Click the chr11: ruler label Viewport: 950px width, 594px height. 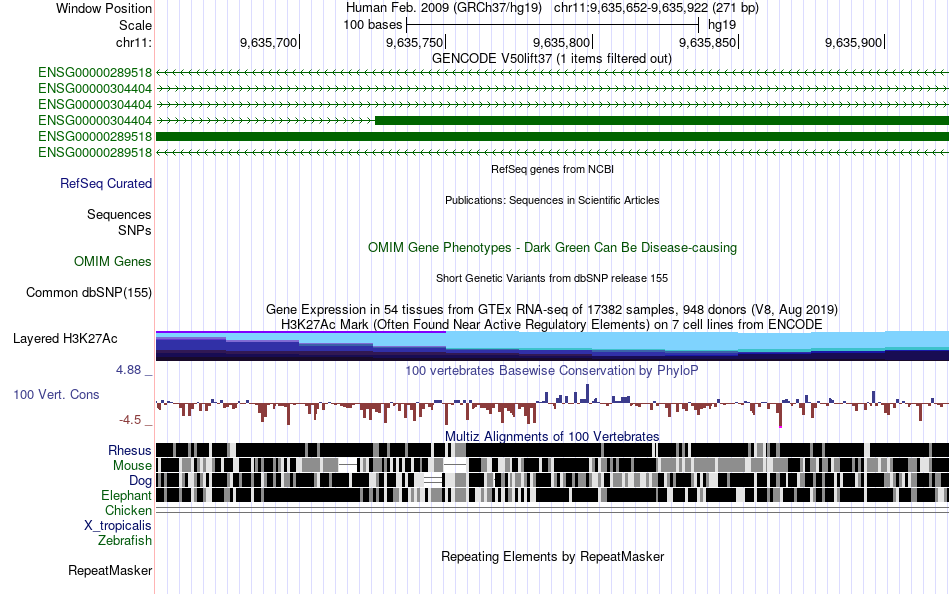pyautogui.click(x=134, y=42)
